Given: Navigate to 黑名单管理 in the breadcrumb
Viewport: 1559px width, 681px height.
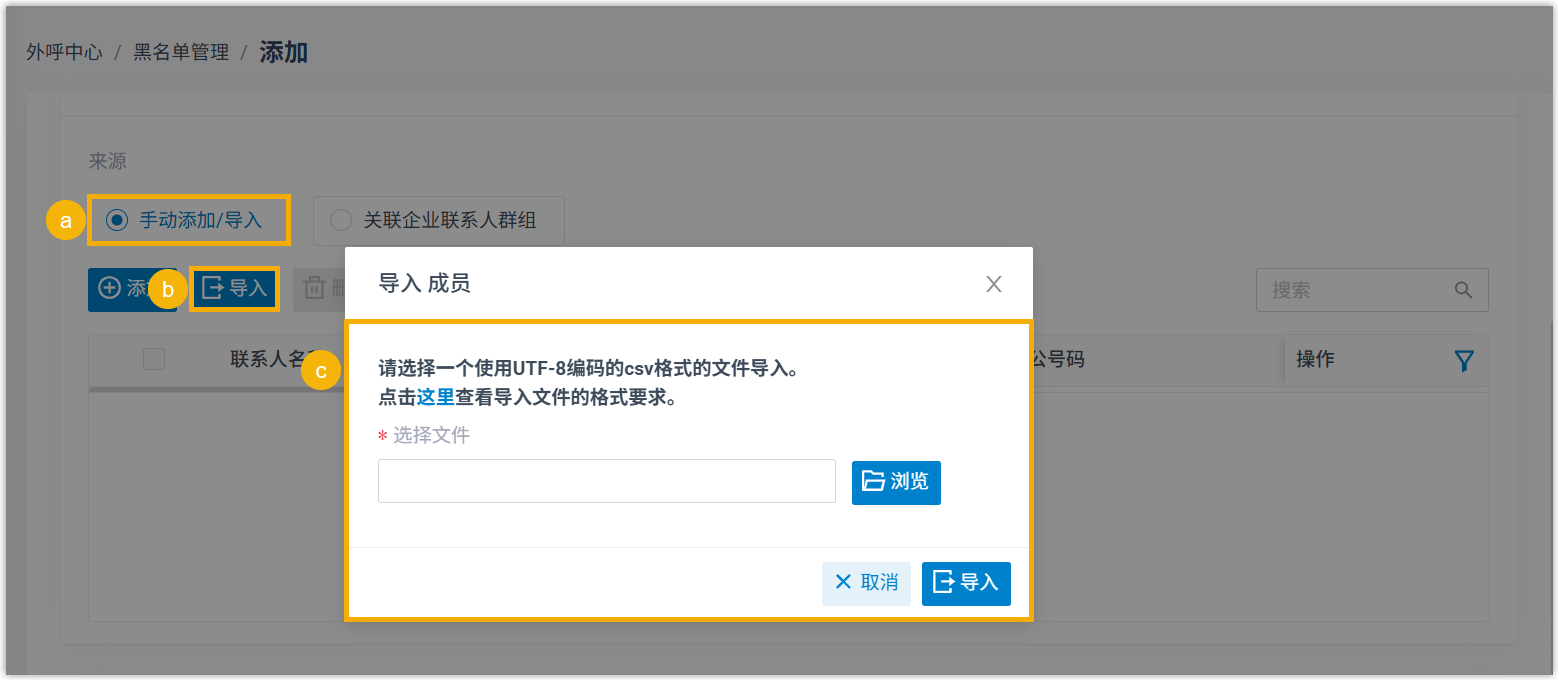Looking at the screenshot, I should (x=181, y=53).
